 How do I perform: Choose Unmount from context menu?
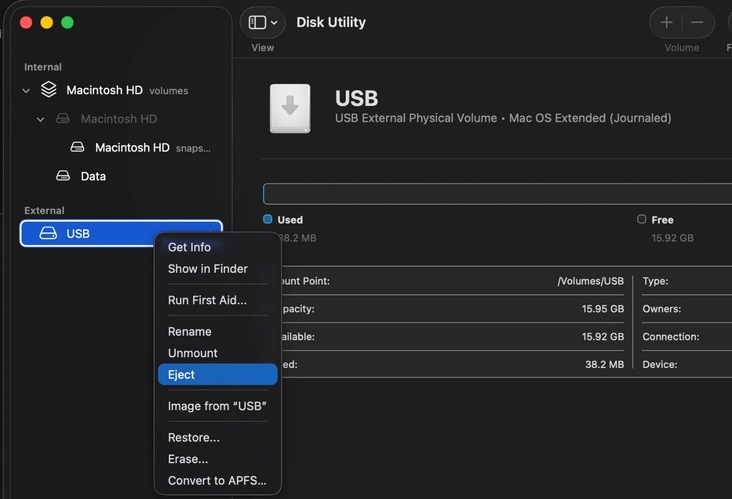point(218,353)
